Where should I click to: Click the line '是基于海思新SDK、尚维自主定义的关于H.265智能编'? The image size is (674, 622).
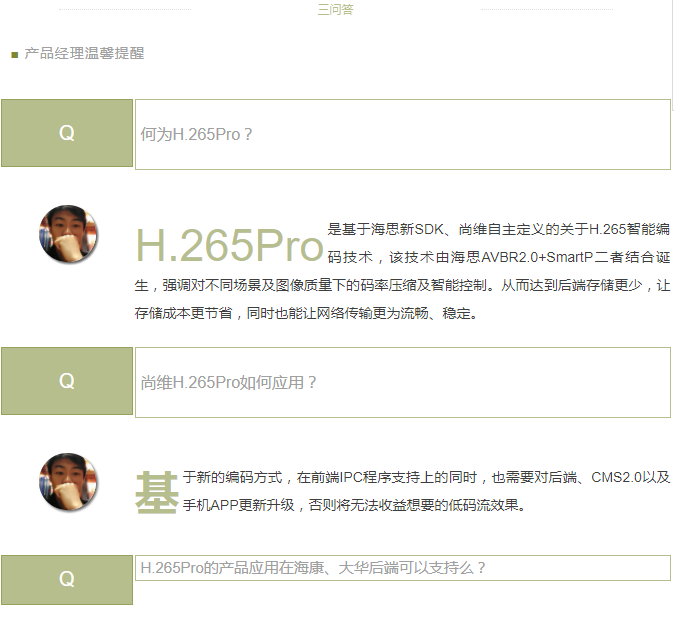pos(499,229)
